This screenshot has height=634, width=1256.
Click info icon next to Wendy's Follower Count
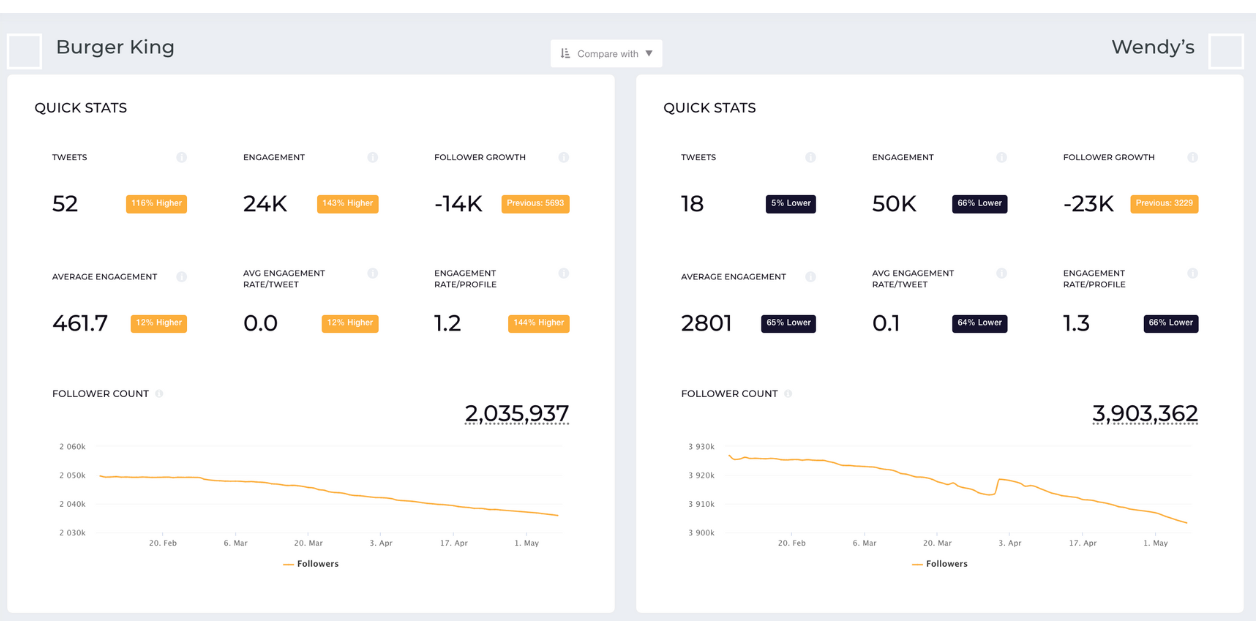click(x=788, y=394)
